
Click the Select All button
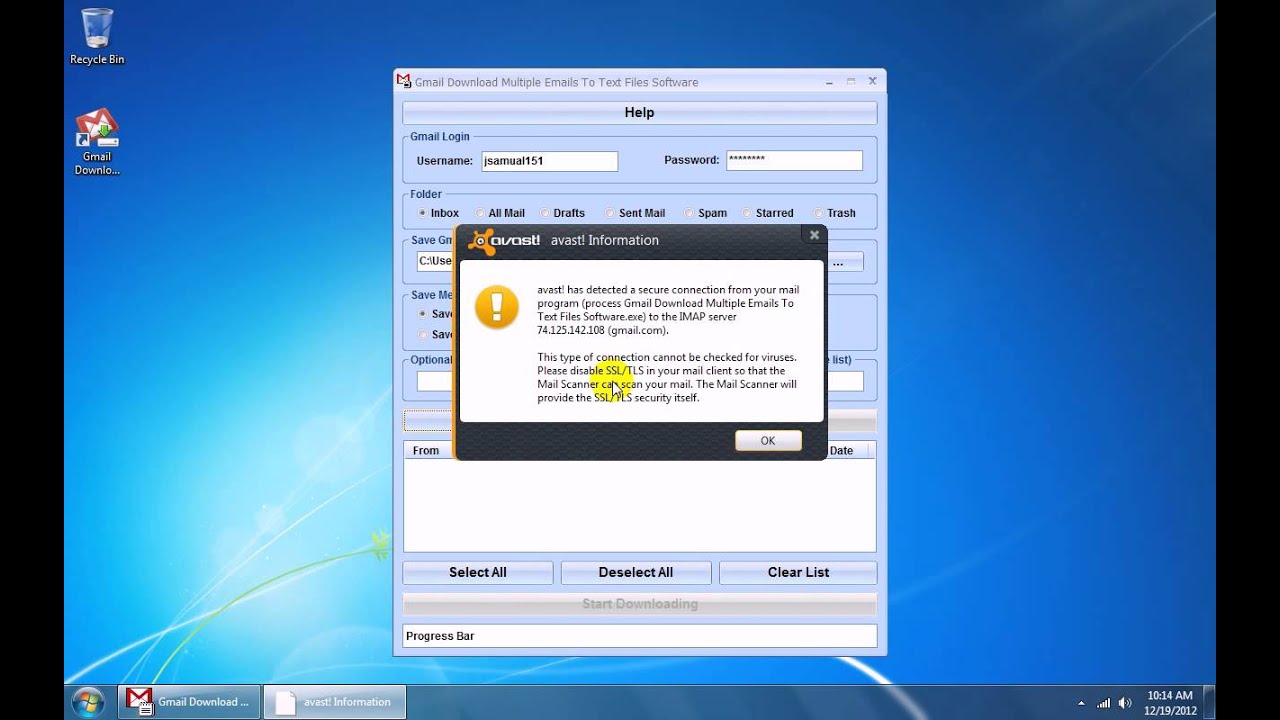click(478, 573)
